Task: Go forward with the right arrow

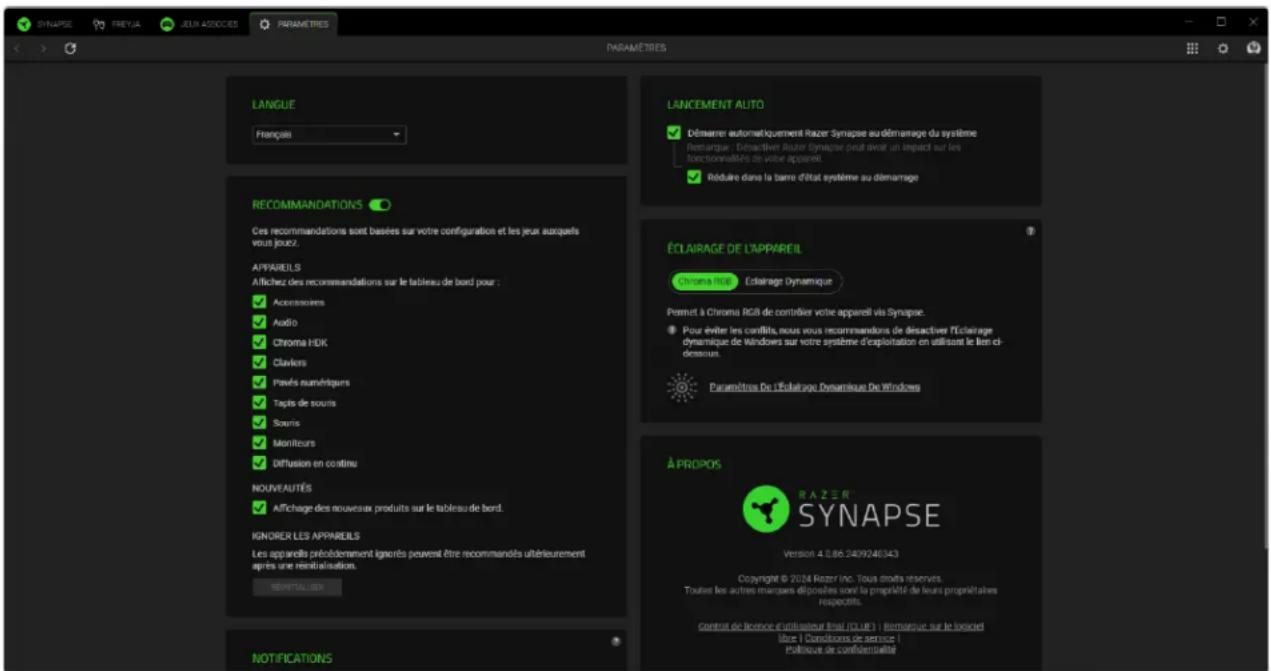Action: click(x=44, y=48)
